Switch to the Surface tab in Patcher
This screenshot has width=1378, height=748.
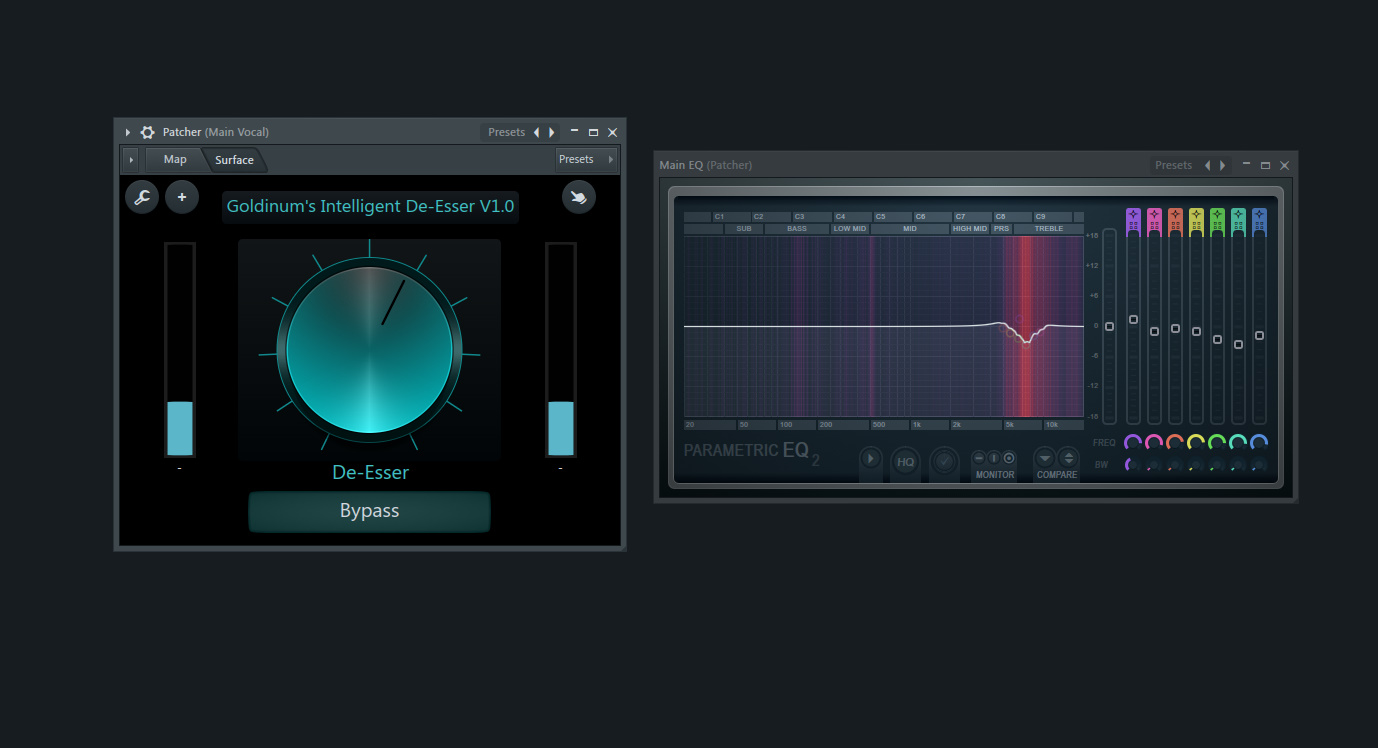[234, 160]
